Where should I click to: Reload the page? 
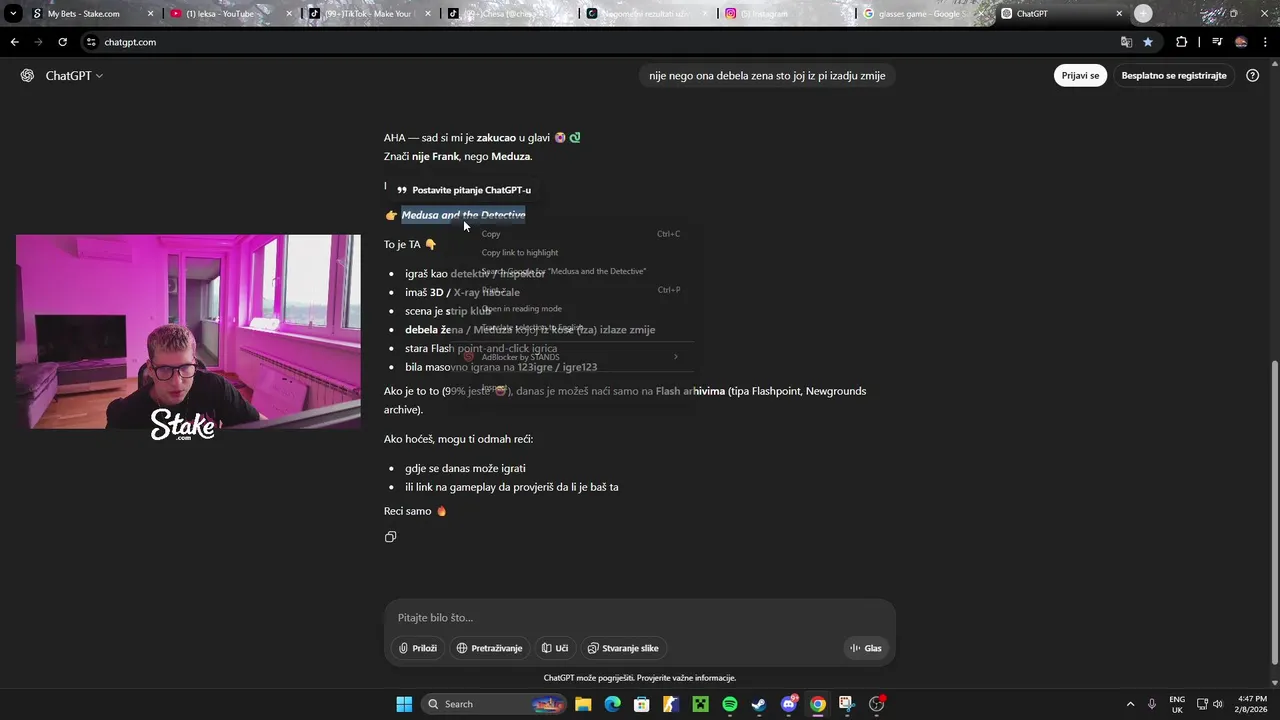click(x=62, y=42)
